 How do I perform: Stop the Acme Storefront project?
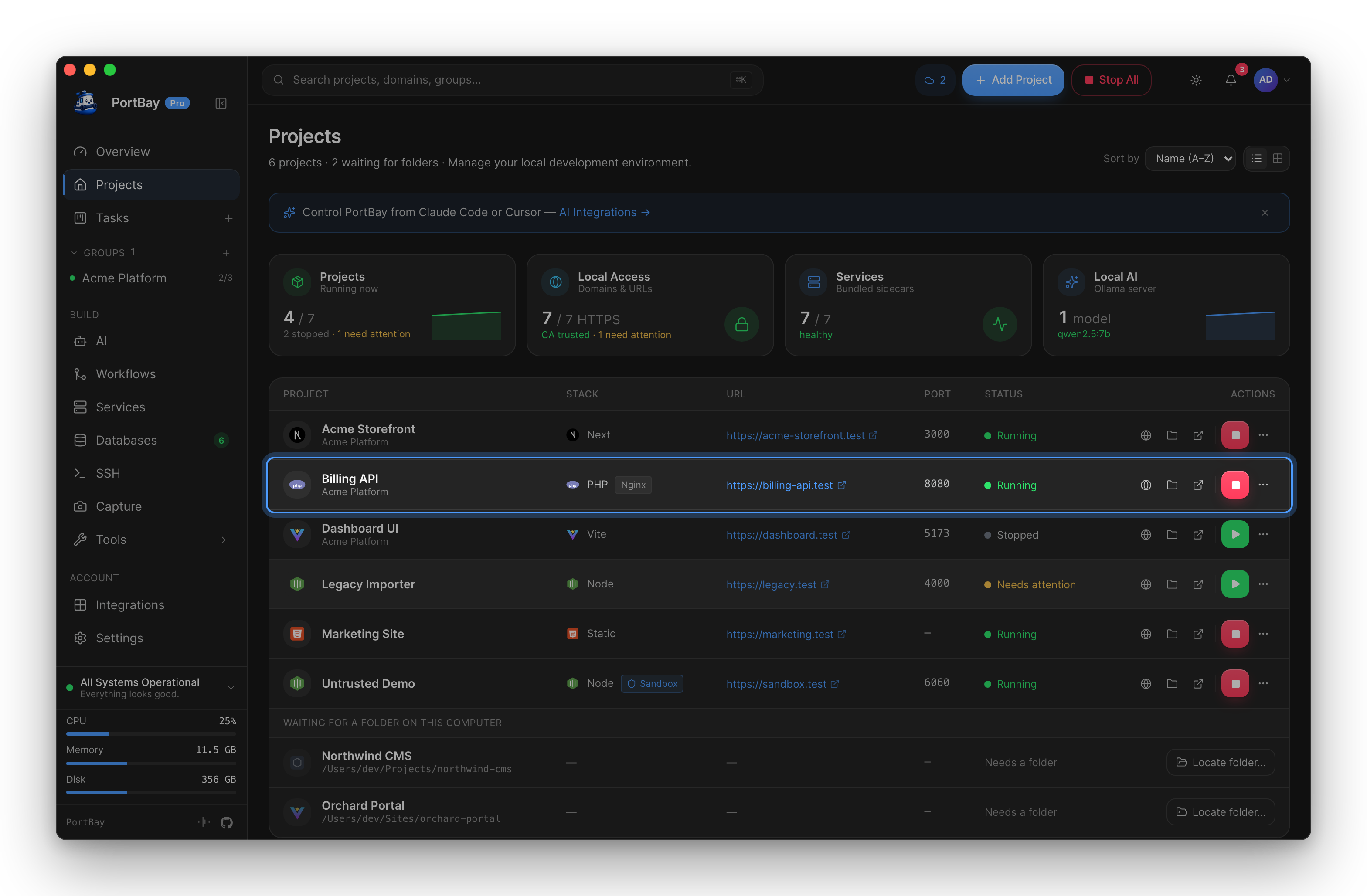click(x=1235, y=435)
